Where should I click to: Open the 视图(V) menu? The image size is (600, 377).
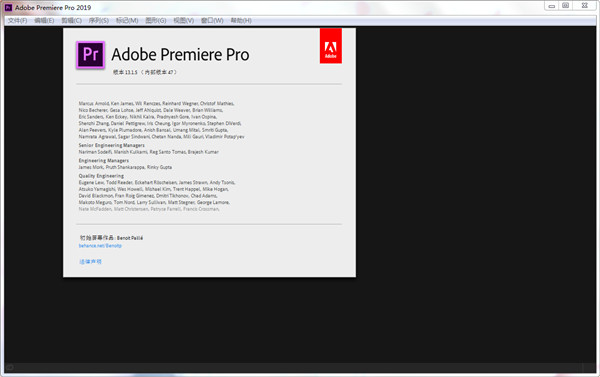[184, 21]
